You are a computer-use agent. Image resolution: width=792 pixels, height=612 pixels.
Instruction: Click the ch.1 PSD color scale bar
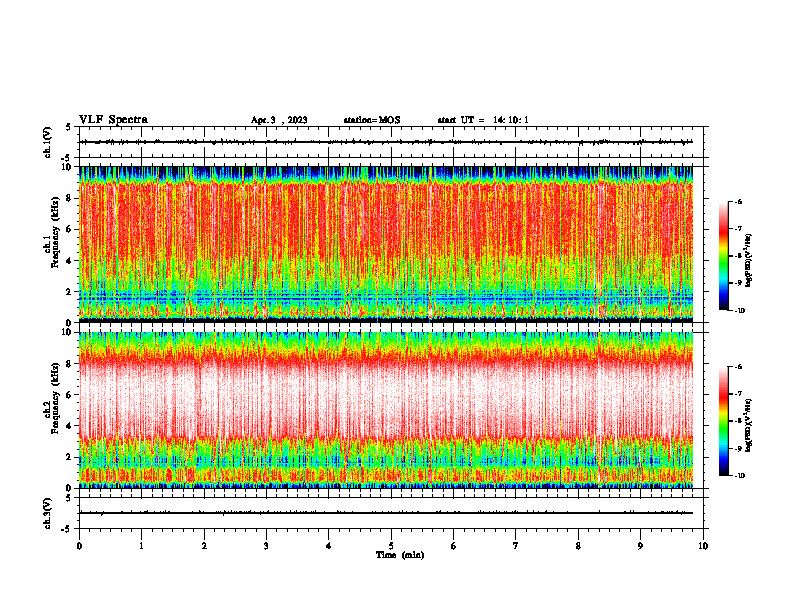(723, 256)
